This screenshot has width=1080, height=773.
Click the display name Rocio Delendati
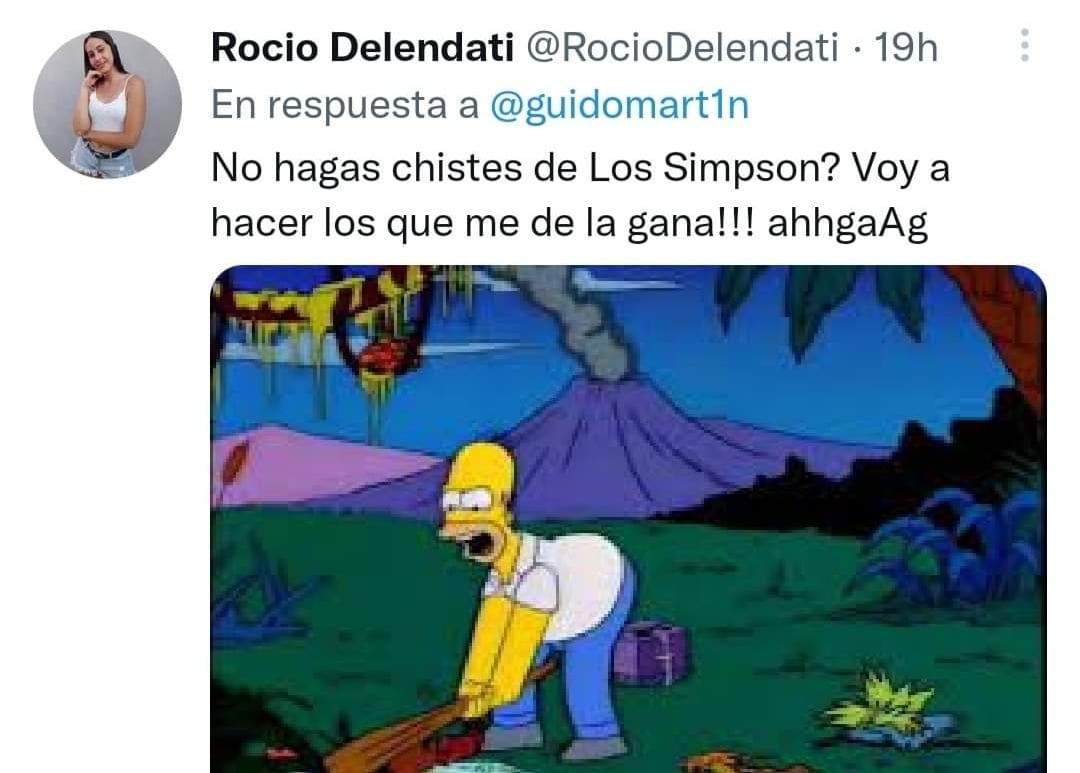pyautogui.click(x=362, y=48)
